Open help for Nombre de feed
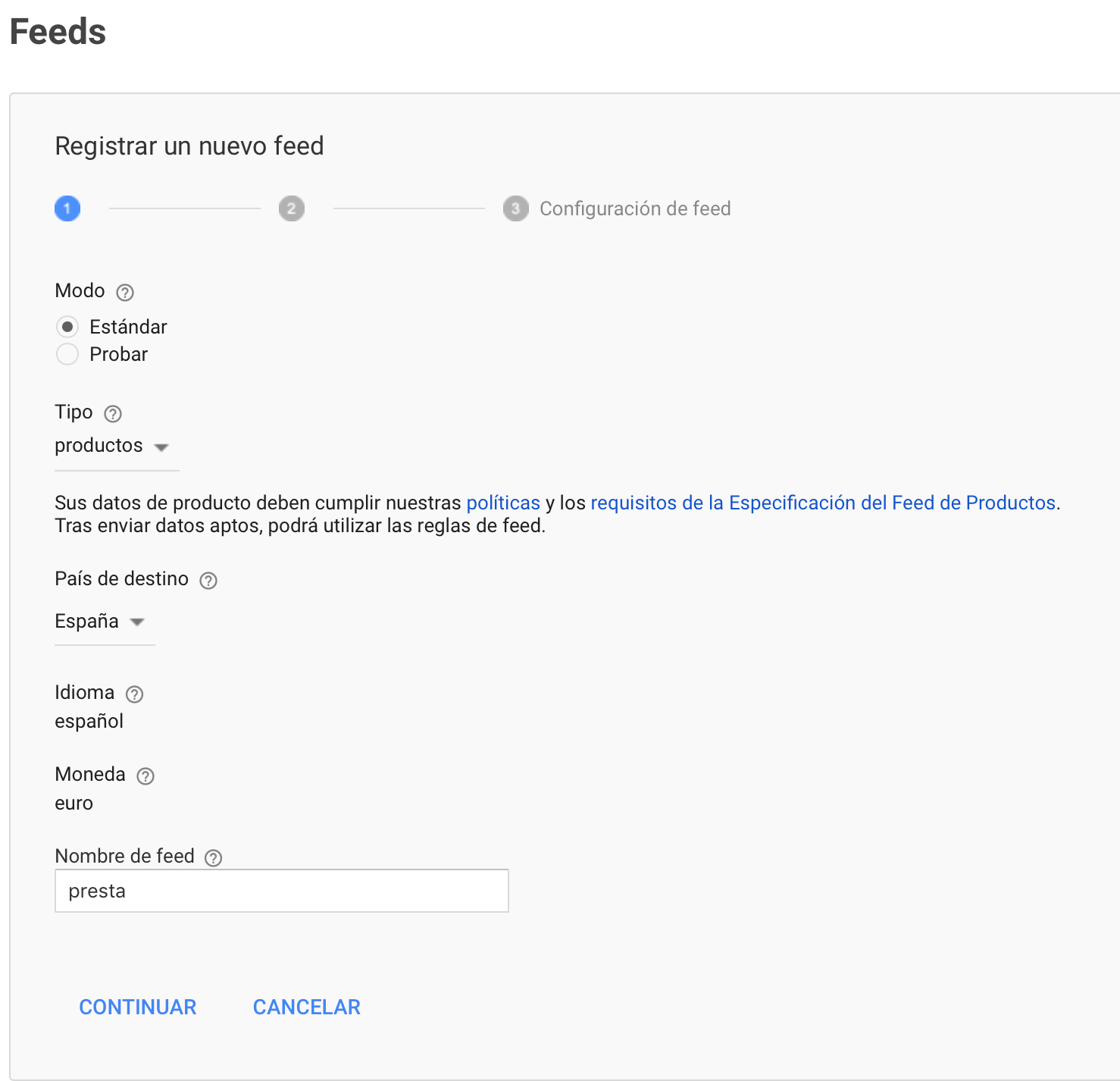Viewport: 1120px width, 1081px height. click(x=214, y=858)
